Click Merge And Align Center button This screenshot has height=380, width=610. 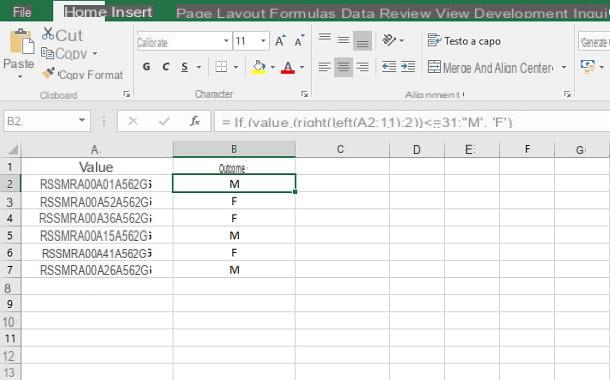click(x=490, y=68)
